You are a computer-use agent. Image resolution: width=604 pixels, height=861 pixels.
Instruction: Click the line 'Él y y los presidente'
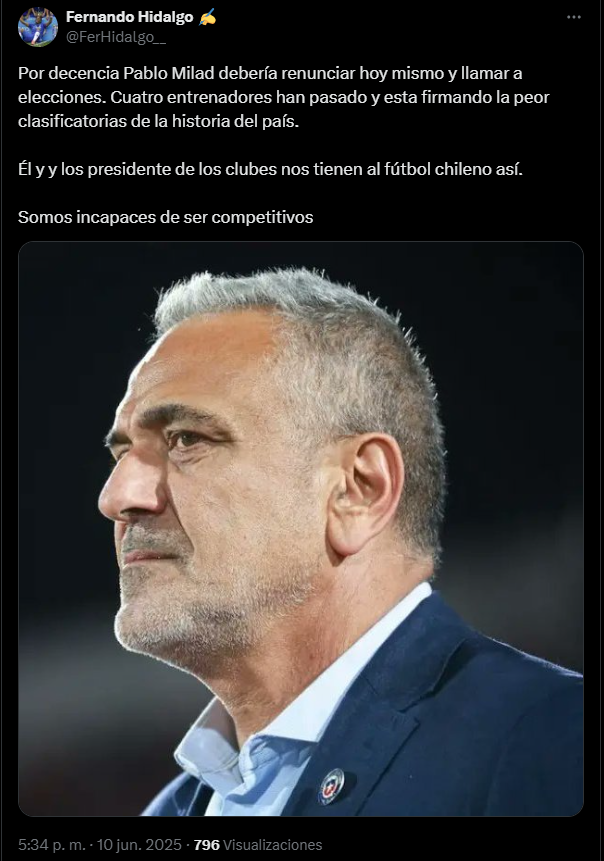(270, 169)
